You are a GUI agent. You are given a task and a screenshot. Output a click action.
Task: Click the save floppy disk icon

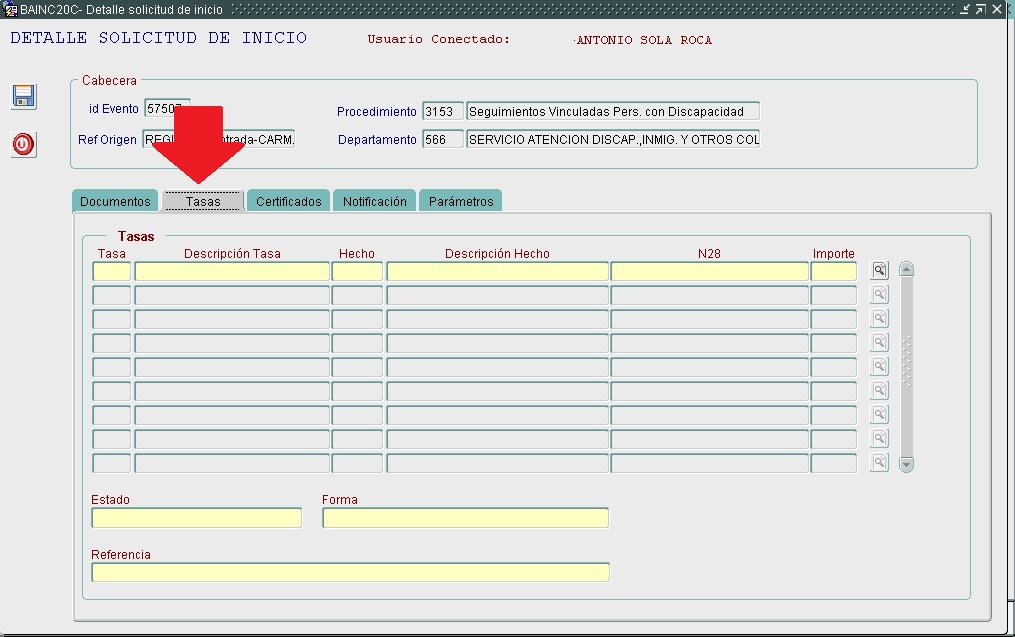tap(24, 96)
